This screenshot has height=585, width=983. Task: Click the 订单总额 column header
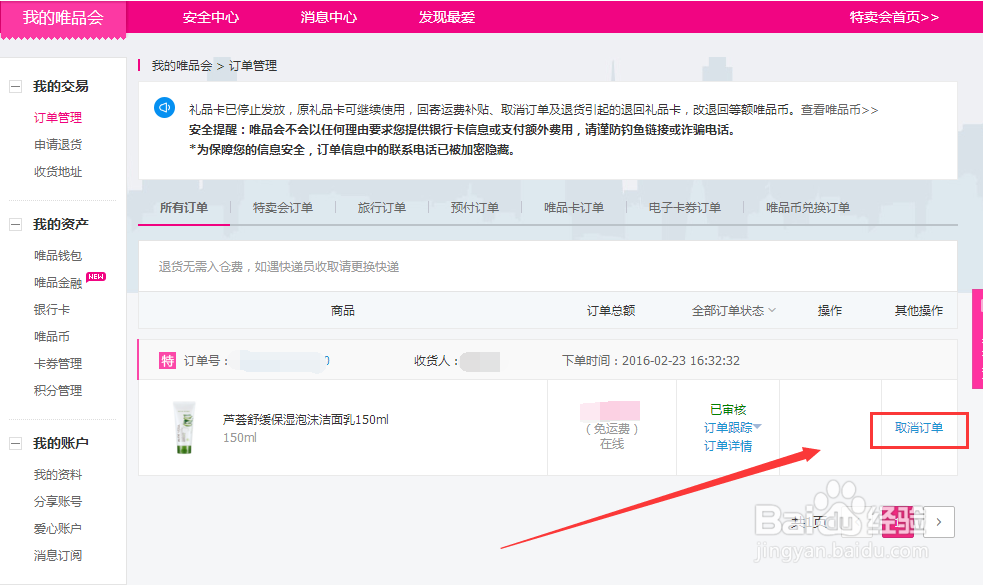coord(611,310)
